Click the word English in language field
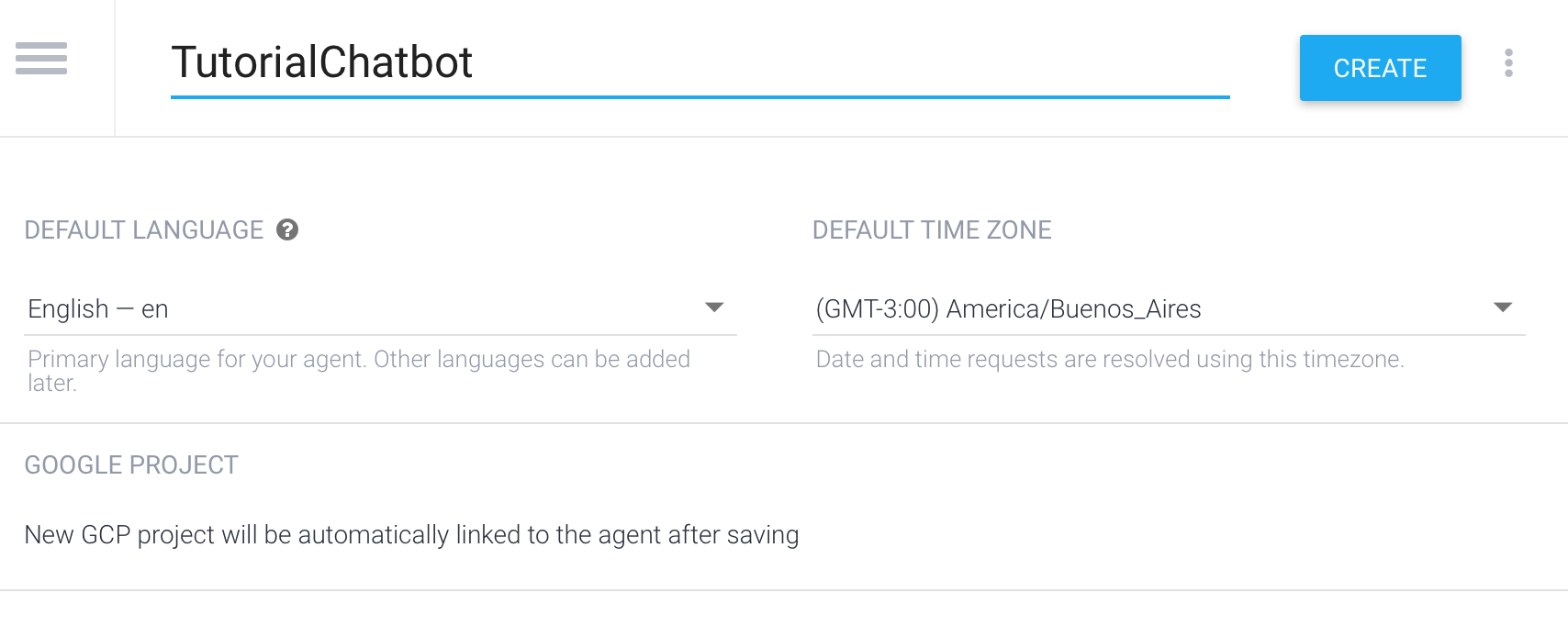Image resolution: width=1568 pixels, height=626 pixels. [x=69, y=309]
